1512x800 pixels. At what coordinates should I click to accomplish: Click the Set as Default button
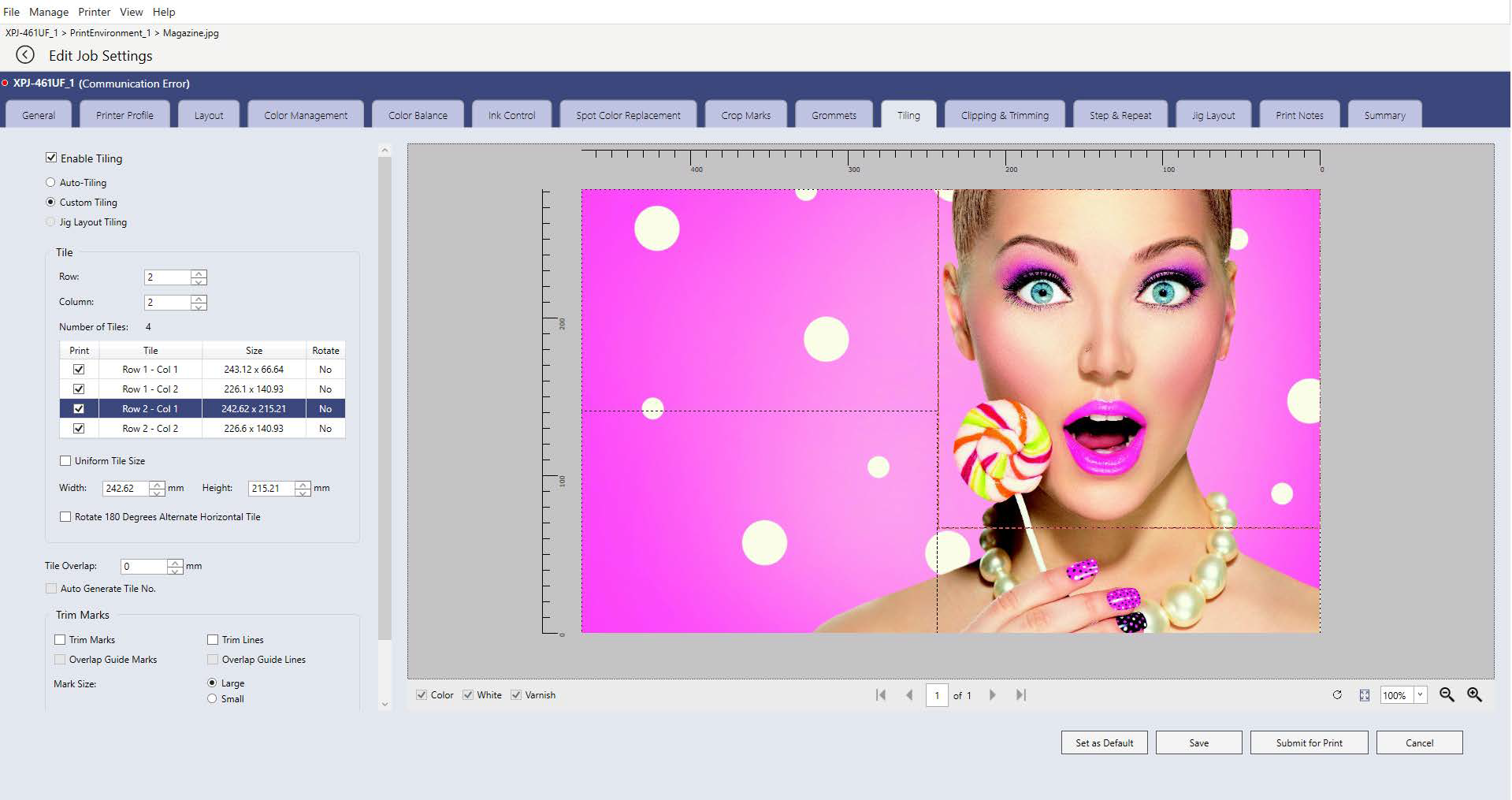coord(1104,742)
